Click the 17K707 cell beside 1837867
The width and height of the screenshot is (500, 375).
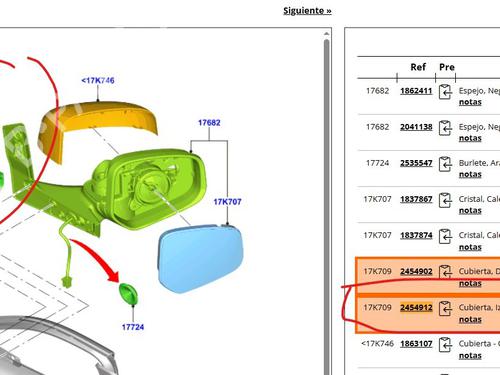click(x=377, y=199)
